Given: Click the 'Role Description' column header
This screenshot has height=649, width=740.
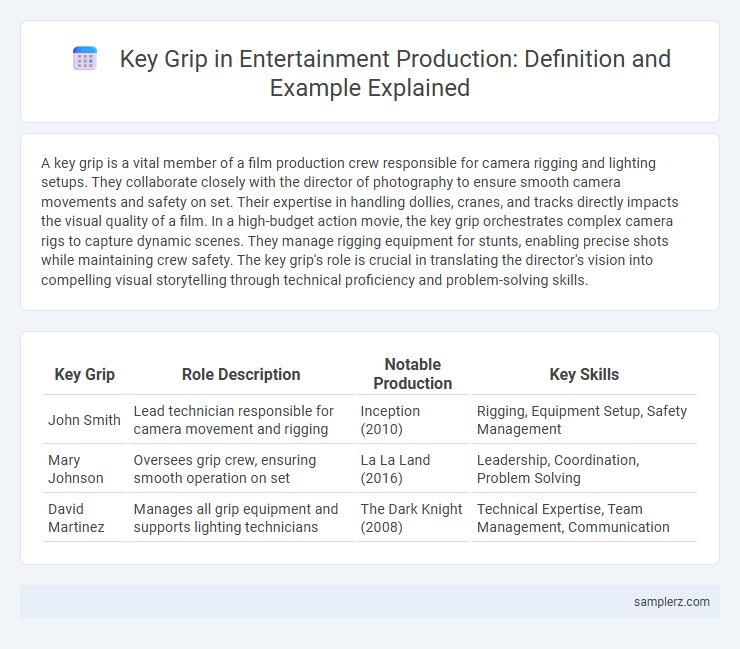Looking at the screenshot, I should click(x=241, y=374).
